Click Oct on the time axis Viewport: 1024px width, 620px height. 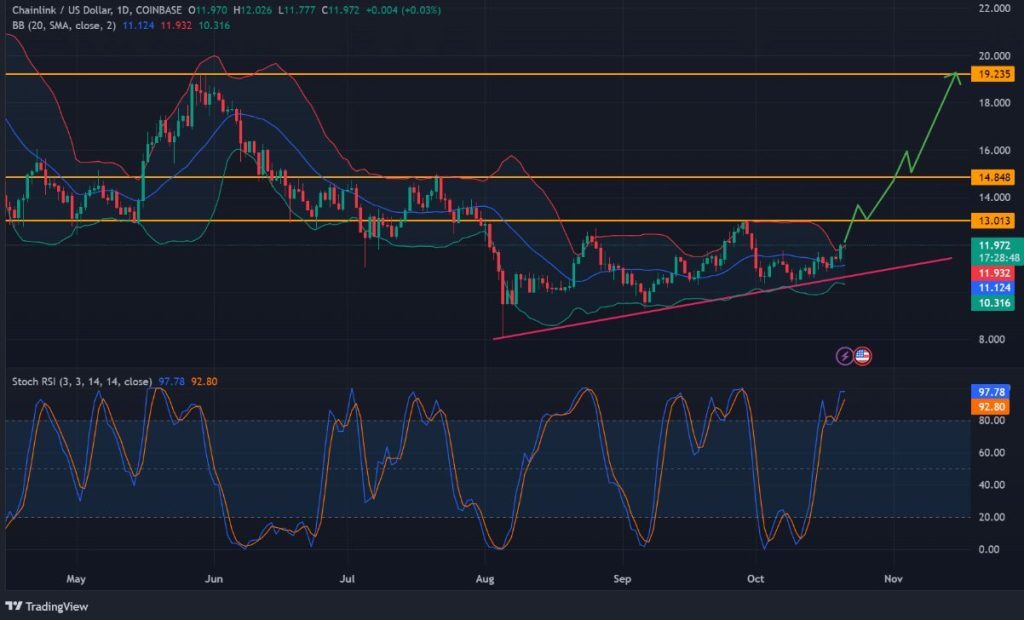(x=756, y=579)
